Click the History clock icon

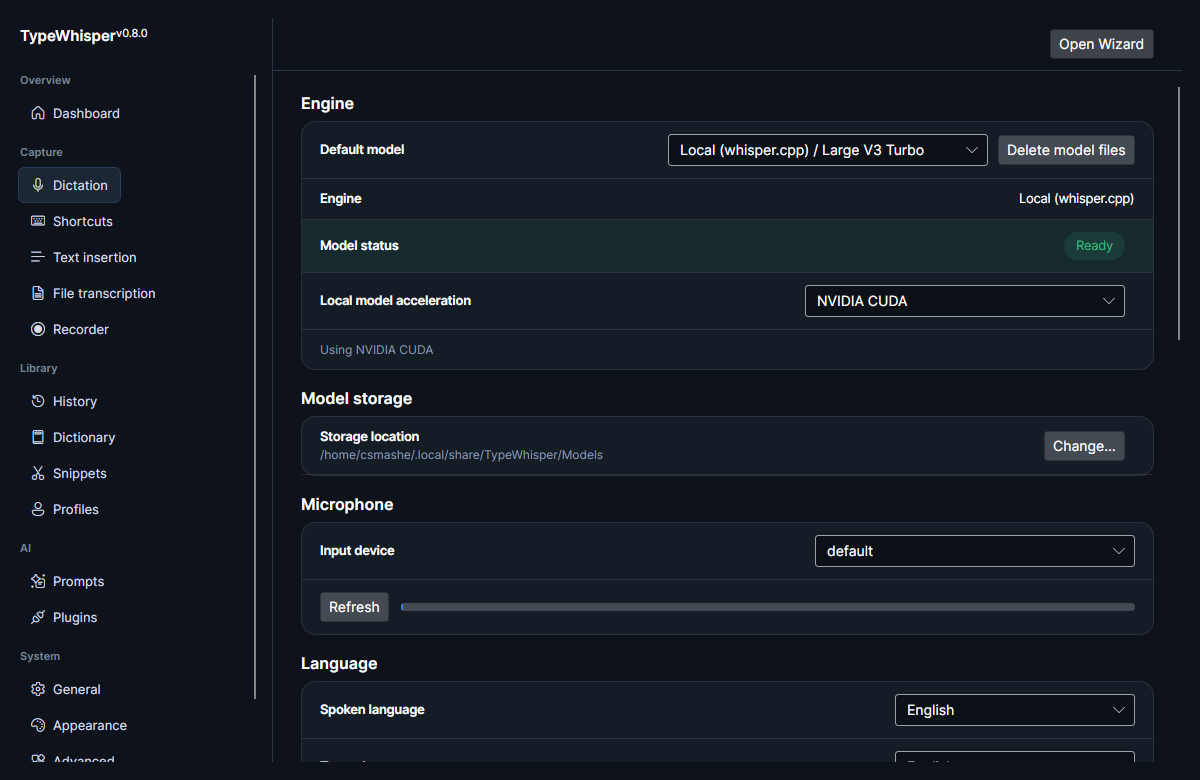tap(38, 401)
